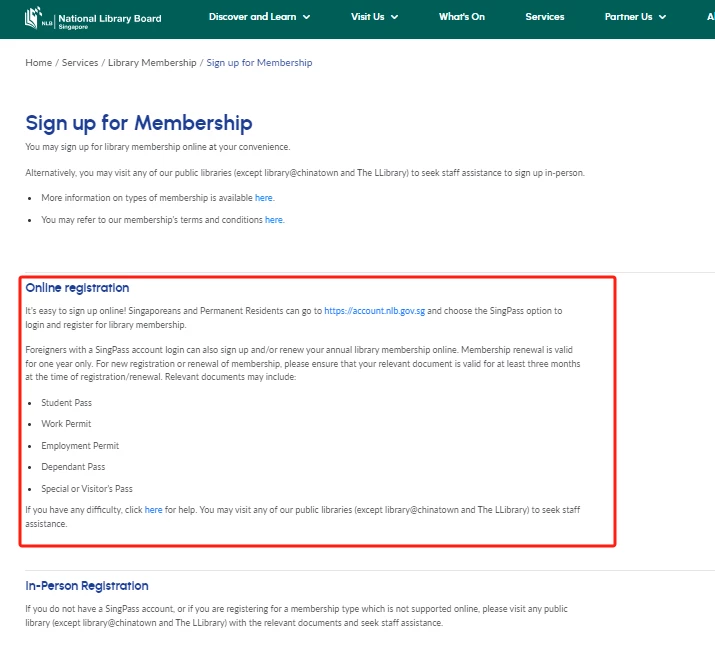Open the account.nlb.gov.sg link
The height and width of the screenshot is (656, 715).
point(374,311)
